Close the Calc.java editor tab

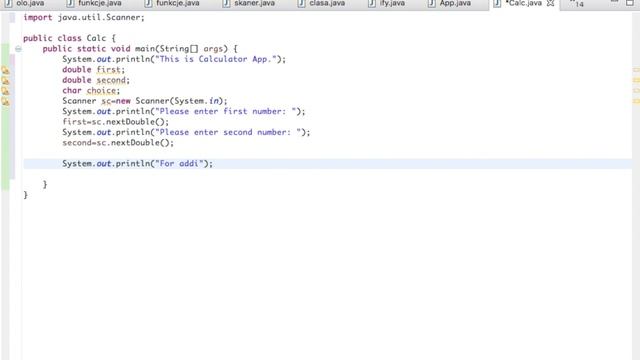(x=550, y=3)
